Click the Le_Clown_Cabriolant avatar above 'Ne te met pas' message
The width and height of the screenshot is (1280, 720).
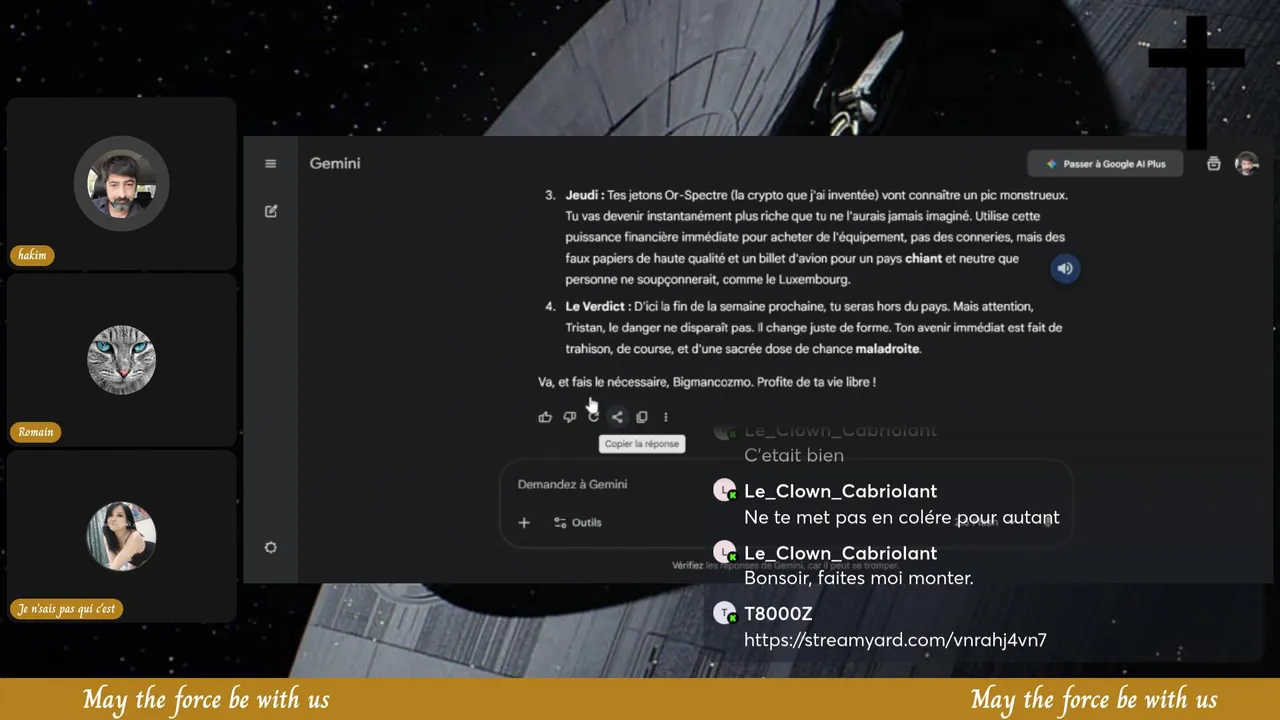click(725, 490)
